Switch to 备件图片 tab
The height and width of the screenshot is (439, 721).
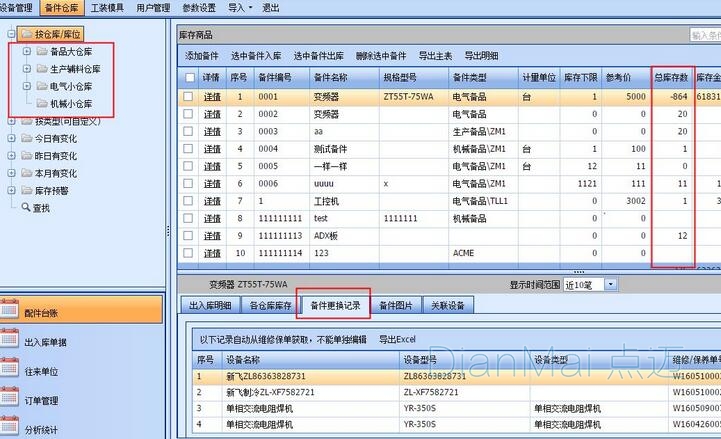(x=396, y=306)
